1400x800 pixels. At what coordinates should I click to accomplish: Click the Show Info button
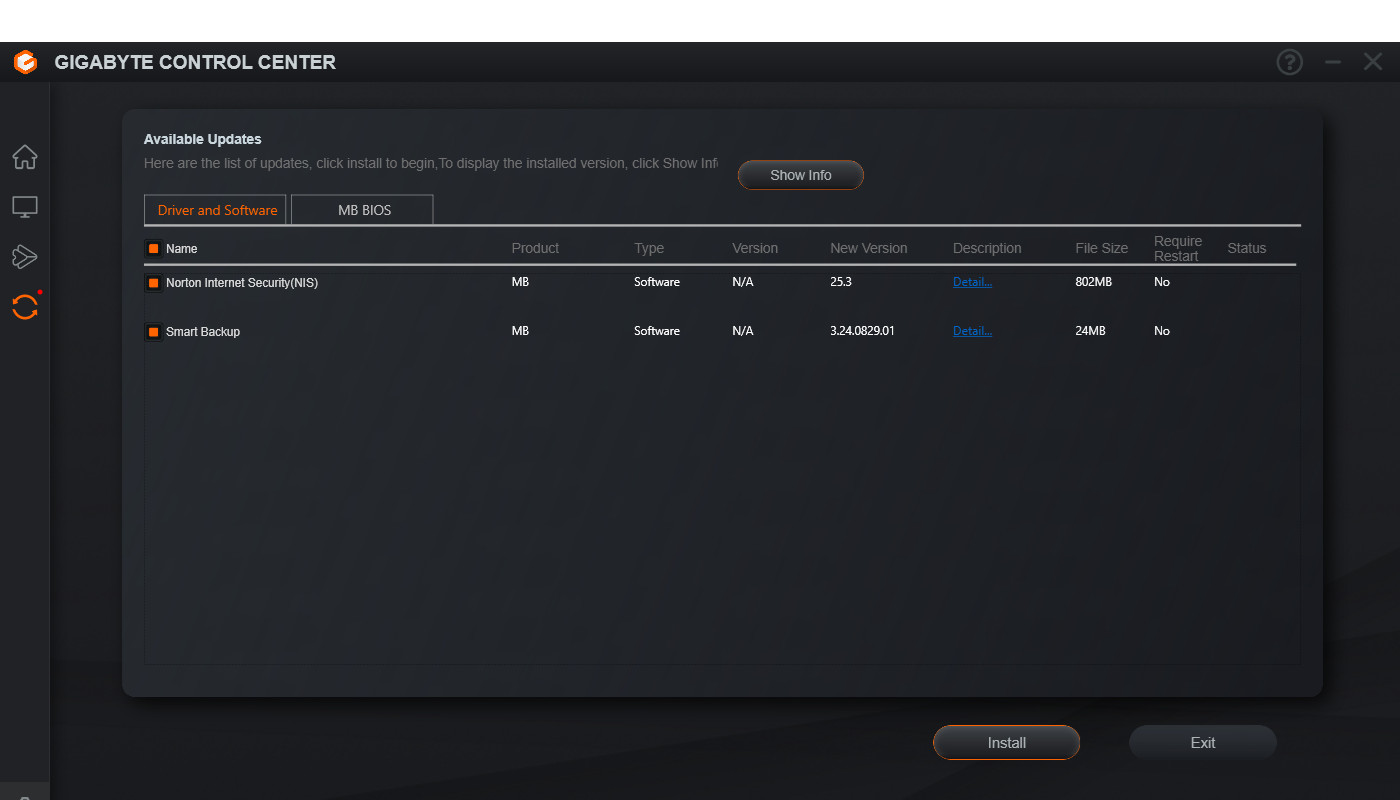pos(801,175)
